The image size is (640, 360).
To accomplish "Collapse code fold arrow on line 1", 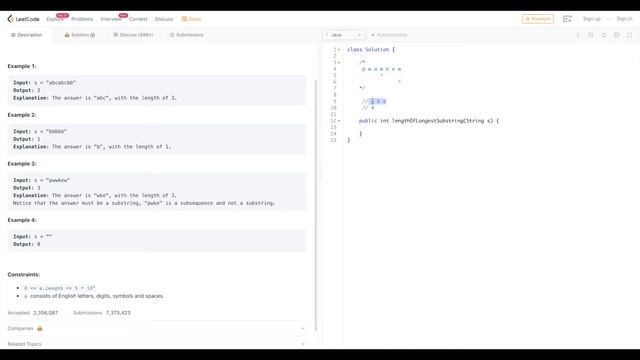I will pos(339,49).
